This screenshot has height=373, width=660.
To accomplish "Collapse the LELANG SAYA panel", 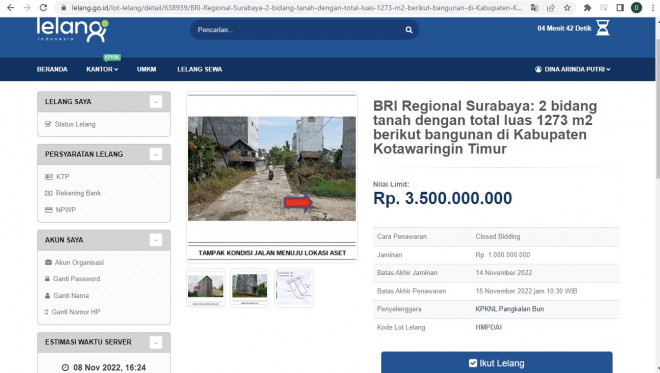I will 156,101.
